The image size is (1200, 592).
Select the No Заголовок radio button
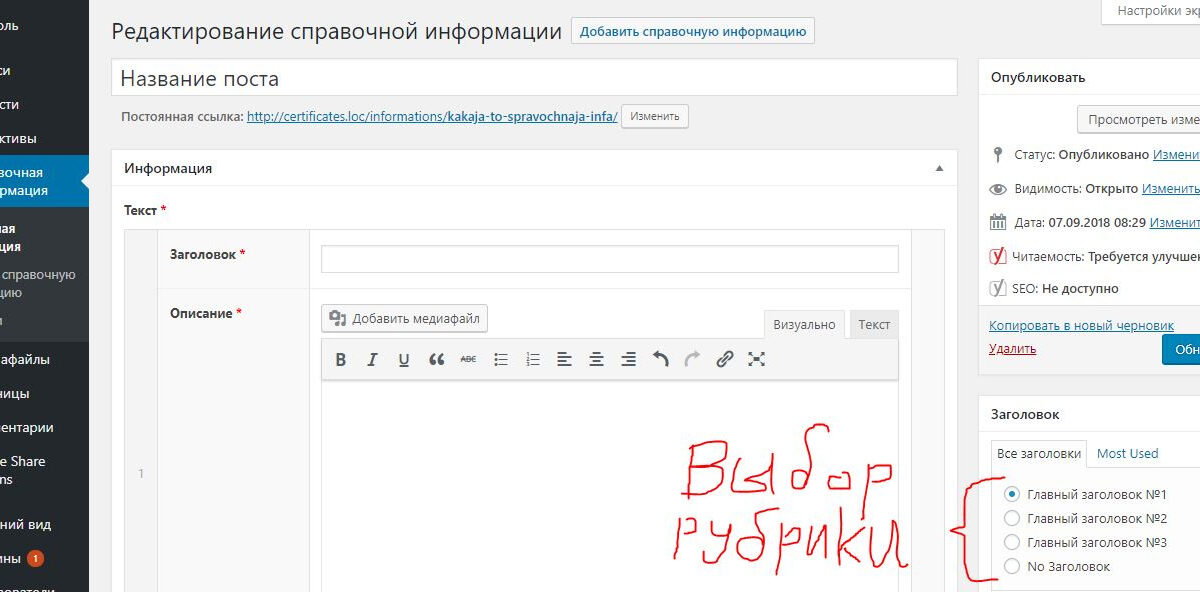click(x=1012, y=566)
